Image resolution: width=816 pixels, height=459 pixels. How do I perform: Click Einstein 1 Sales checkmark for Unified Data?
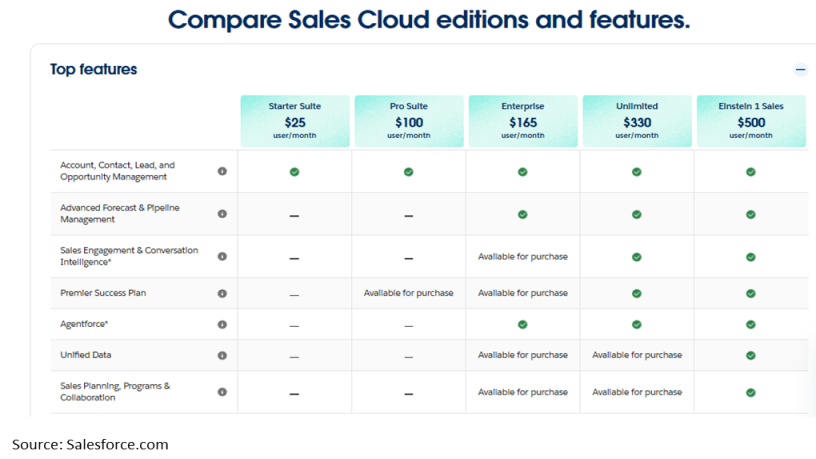(750, 355)
